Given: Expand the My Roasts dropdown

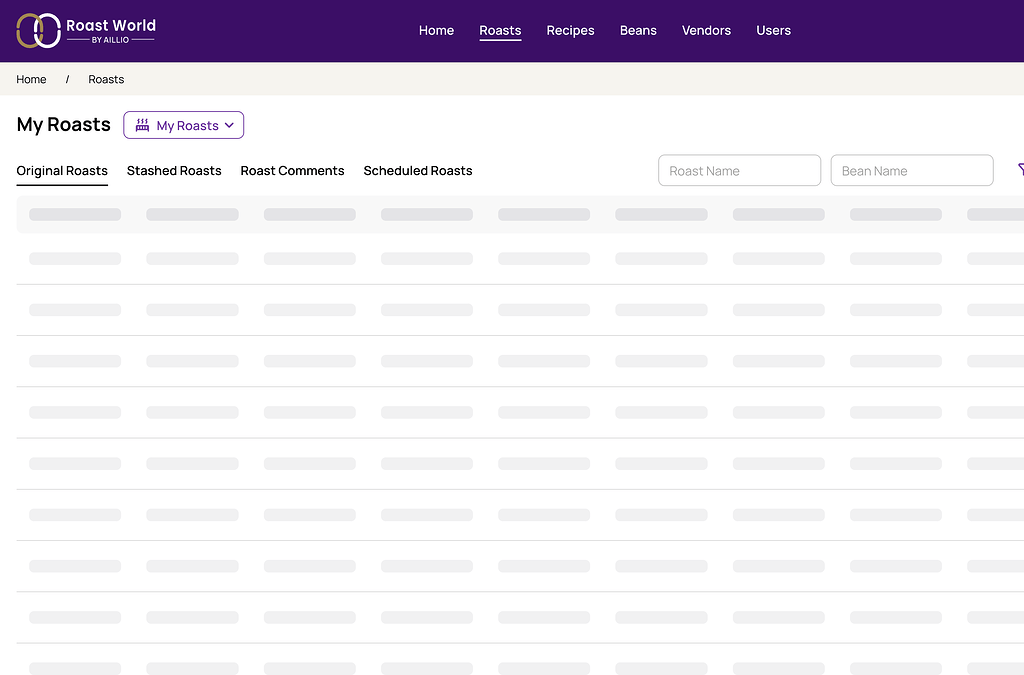Looking at the screenshot, I should click(230, 125).
